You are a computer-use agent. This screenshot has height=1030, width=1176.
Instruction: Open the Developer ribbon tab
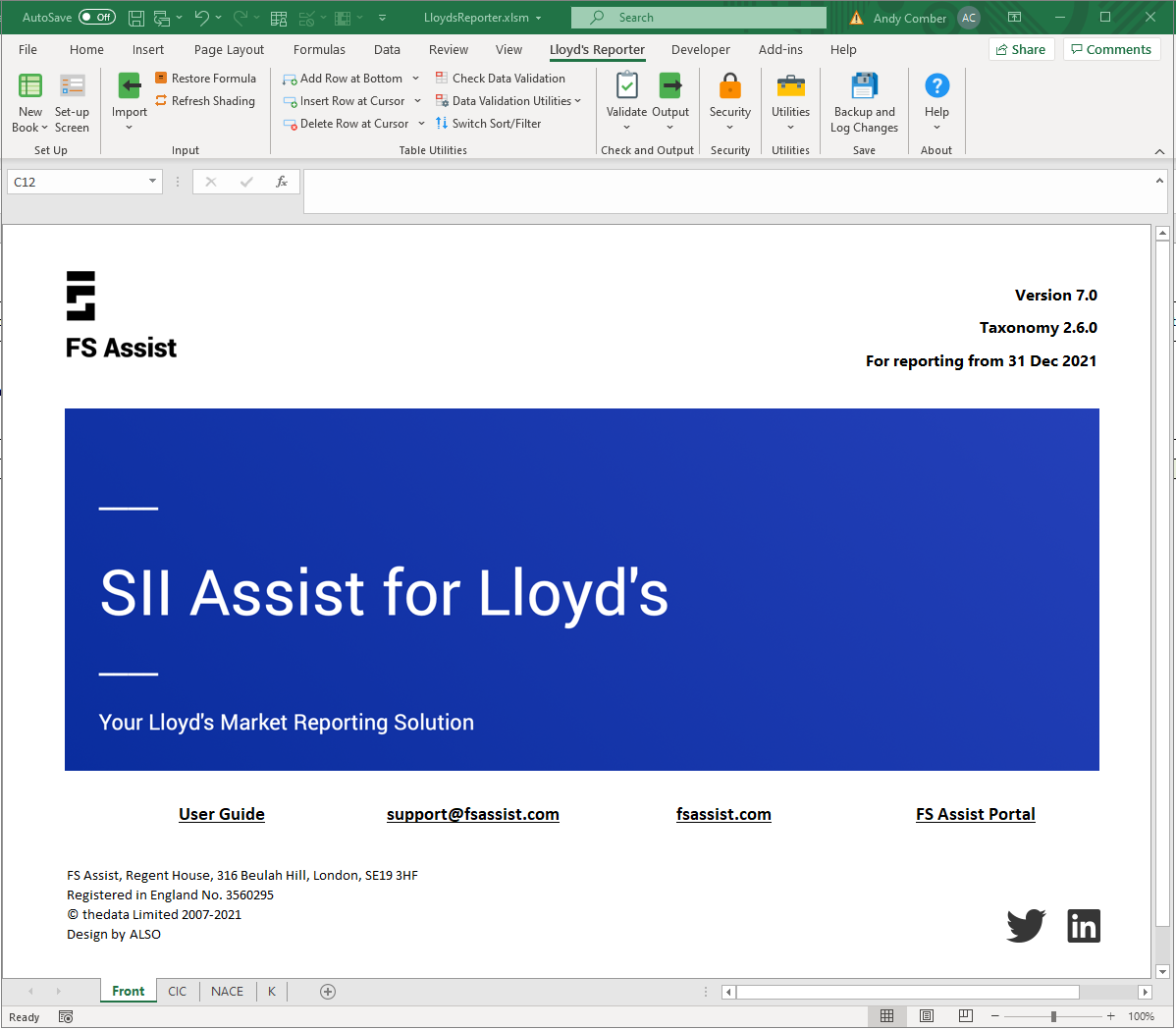tap(701, 49)
